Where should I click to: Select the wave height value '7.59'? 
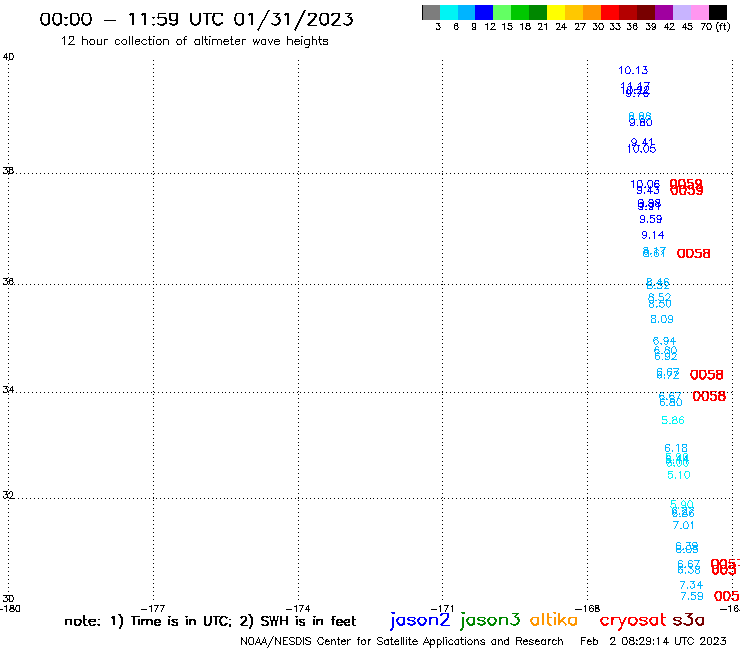coord(692,596)
